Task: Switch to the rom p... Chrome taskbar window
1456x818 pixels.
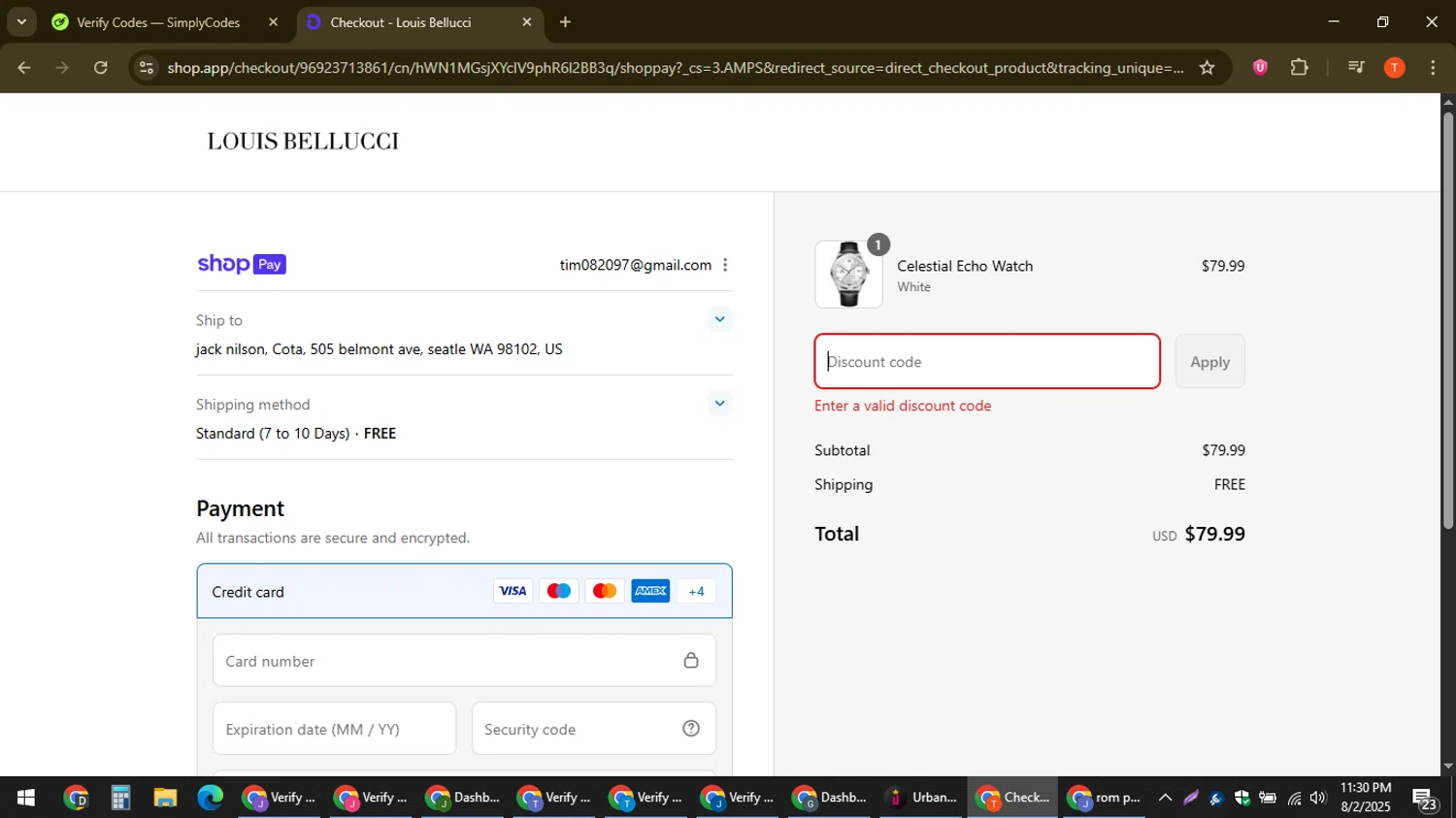Action: pos(1104,798)
